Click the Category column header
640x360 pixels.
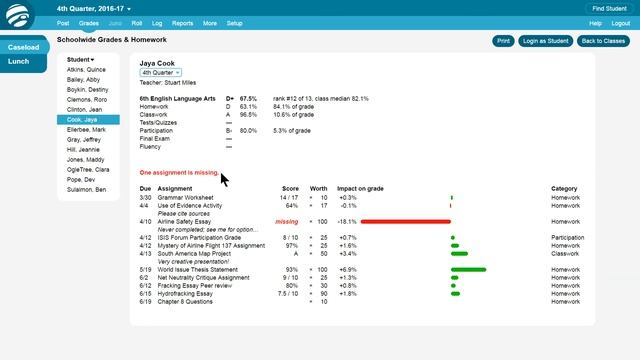click(564, 189)
